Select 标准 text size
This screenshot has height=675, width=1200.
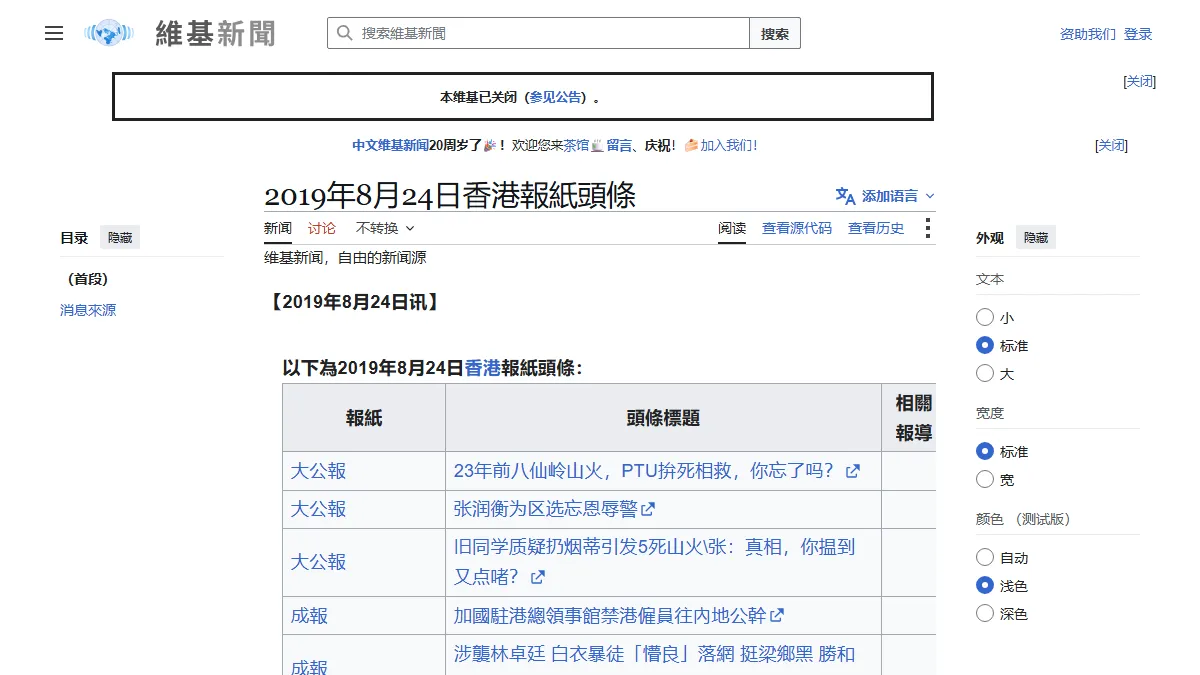click(x=985, y=345)
